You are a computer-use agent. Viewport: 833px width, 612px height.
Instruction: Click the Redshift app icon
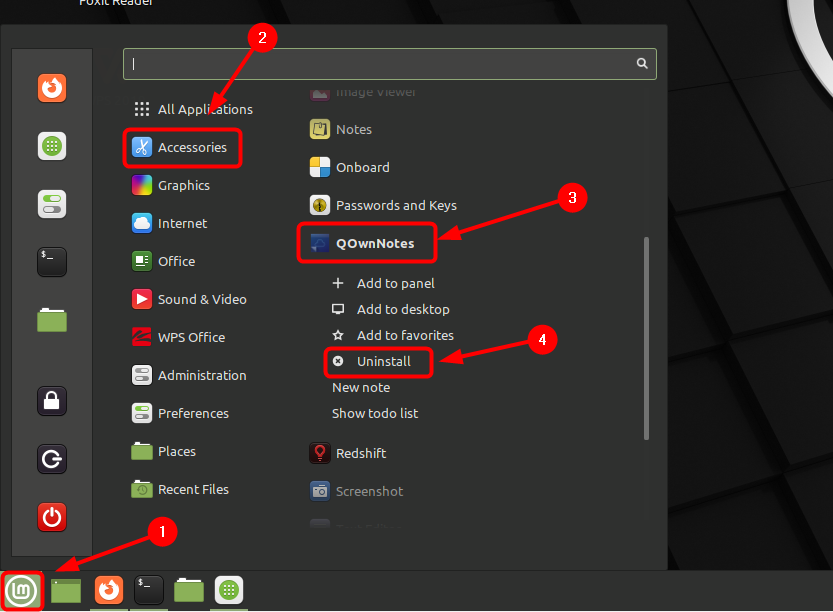pos(320,453)
